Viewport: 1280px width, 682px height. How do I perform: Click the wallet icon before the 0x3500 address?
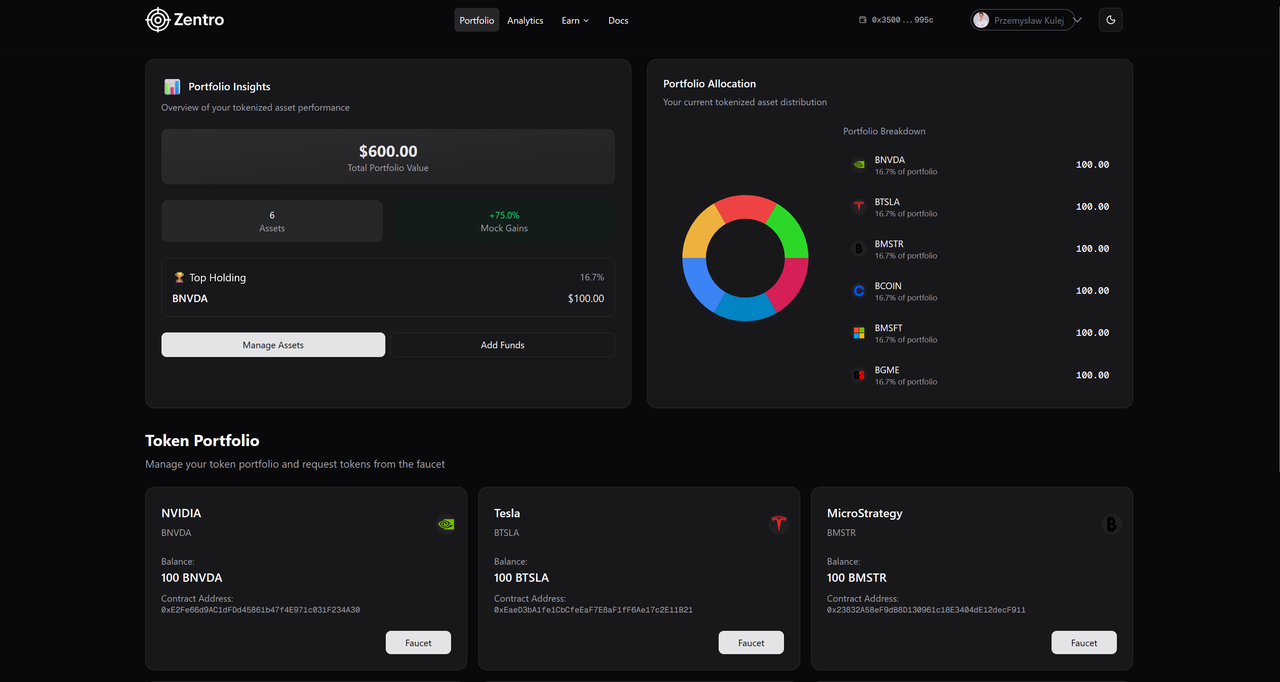pyautogui.click(x=862, y=19)
